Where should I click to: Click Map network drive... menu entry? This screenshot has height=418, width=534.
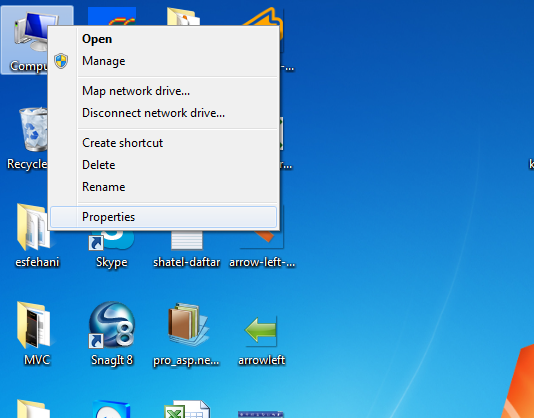(x=163, y=91)
